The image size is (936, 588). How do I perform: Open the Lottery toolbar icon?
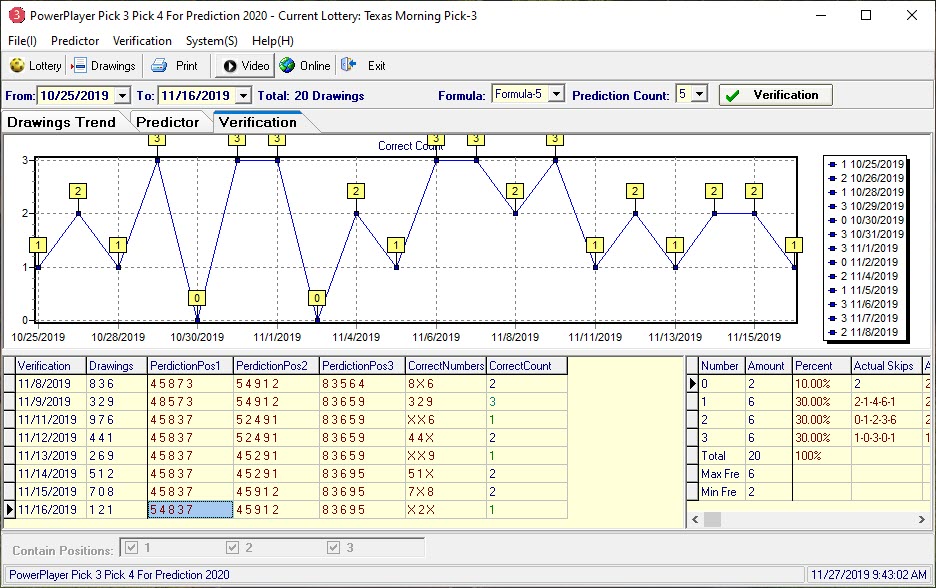[17, 66]
